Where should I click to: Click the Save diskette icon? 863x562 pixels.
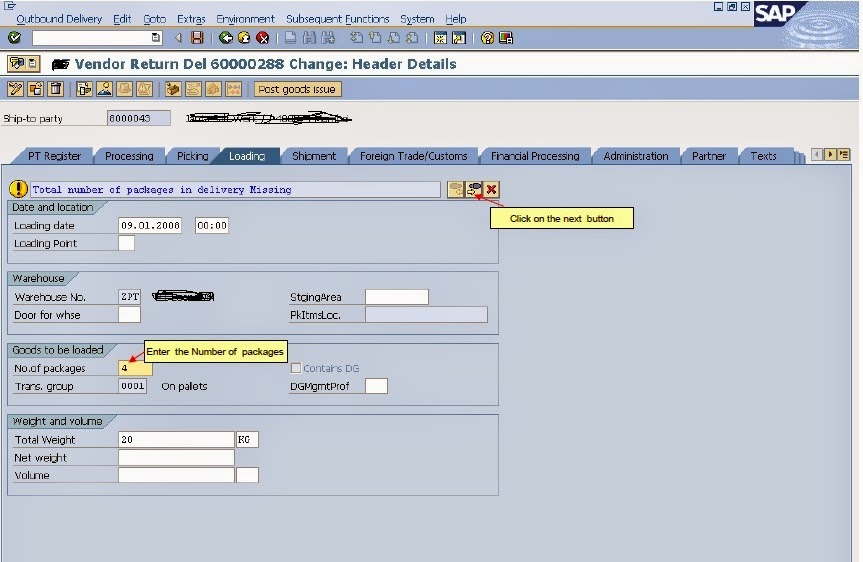[197, 38]
